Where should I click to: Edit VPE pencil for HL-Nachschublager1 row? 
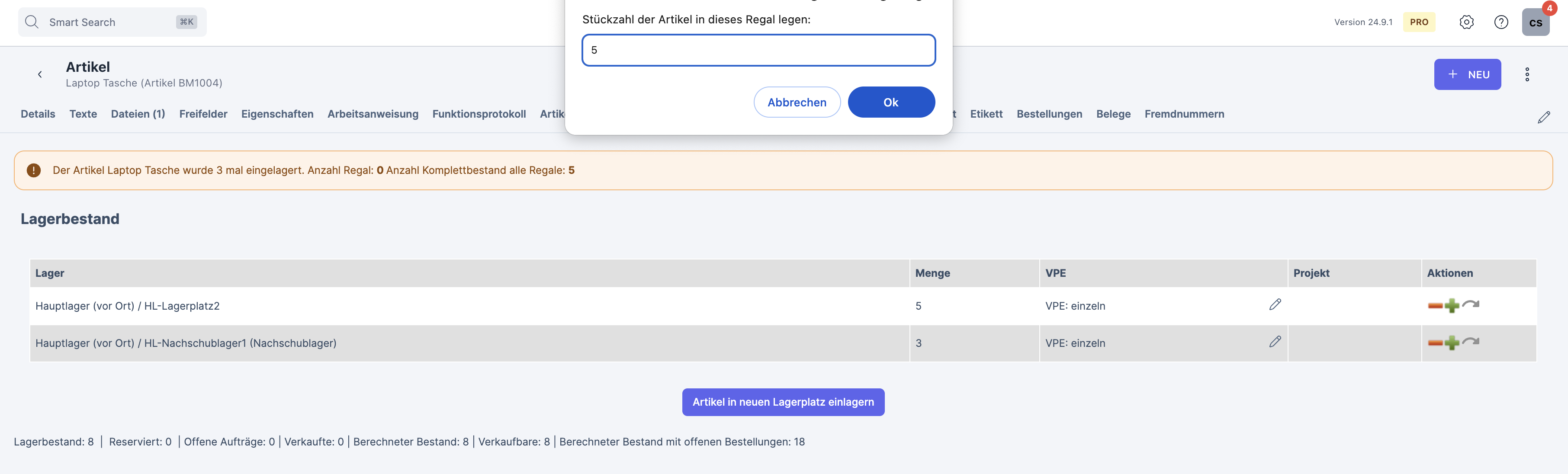(x=1275, y=342)
